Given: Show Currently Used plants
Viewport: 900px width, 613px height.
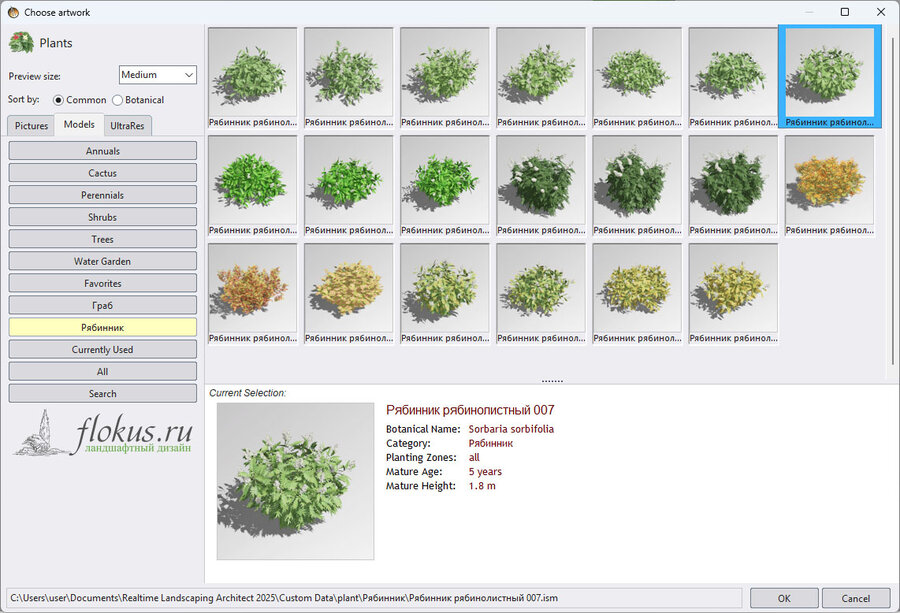Looking at the screenshot, I should tap(103, 350).
